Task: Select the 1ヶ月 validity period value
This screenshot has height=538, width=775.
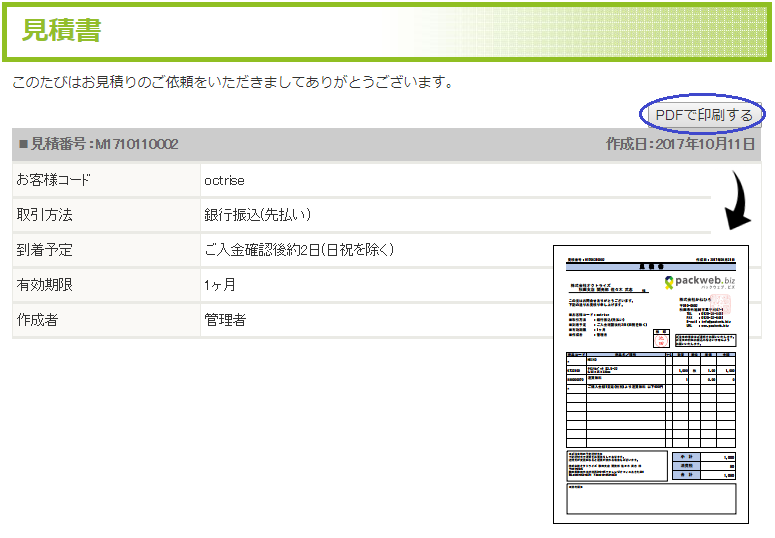Action: (x=220, y=285)
